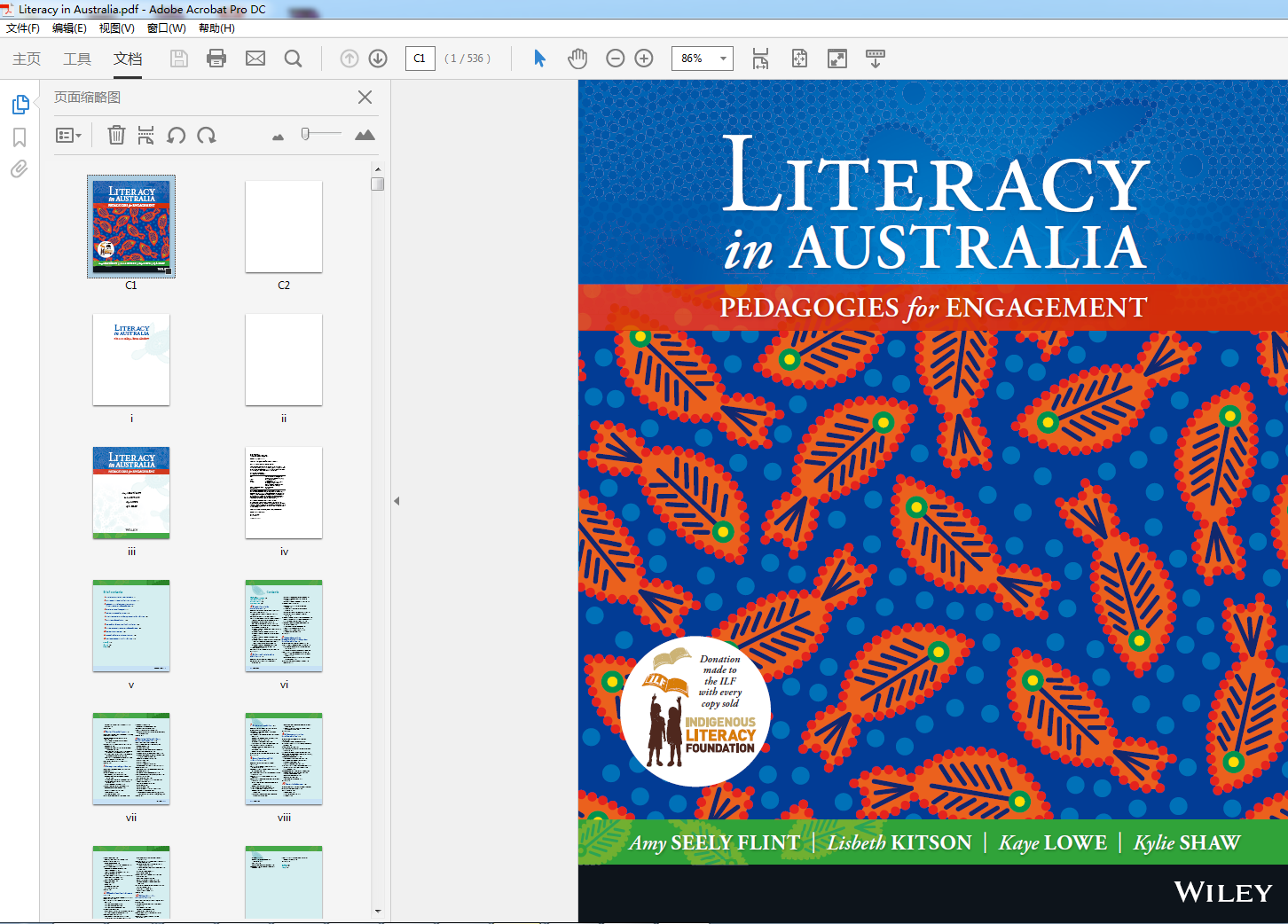Open zoom level 86% dropdown

click(724, 59)
